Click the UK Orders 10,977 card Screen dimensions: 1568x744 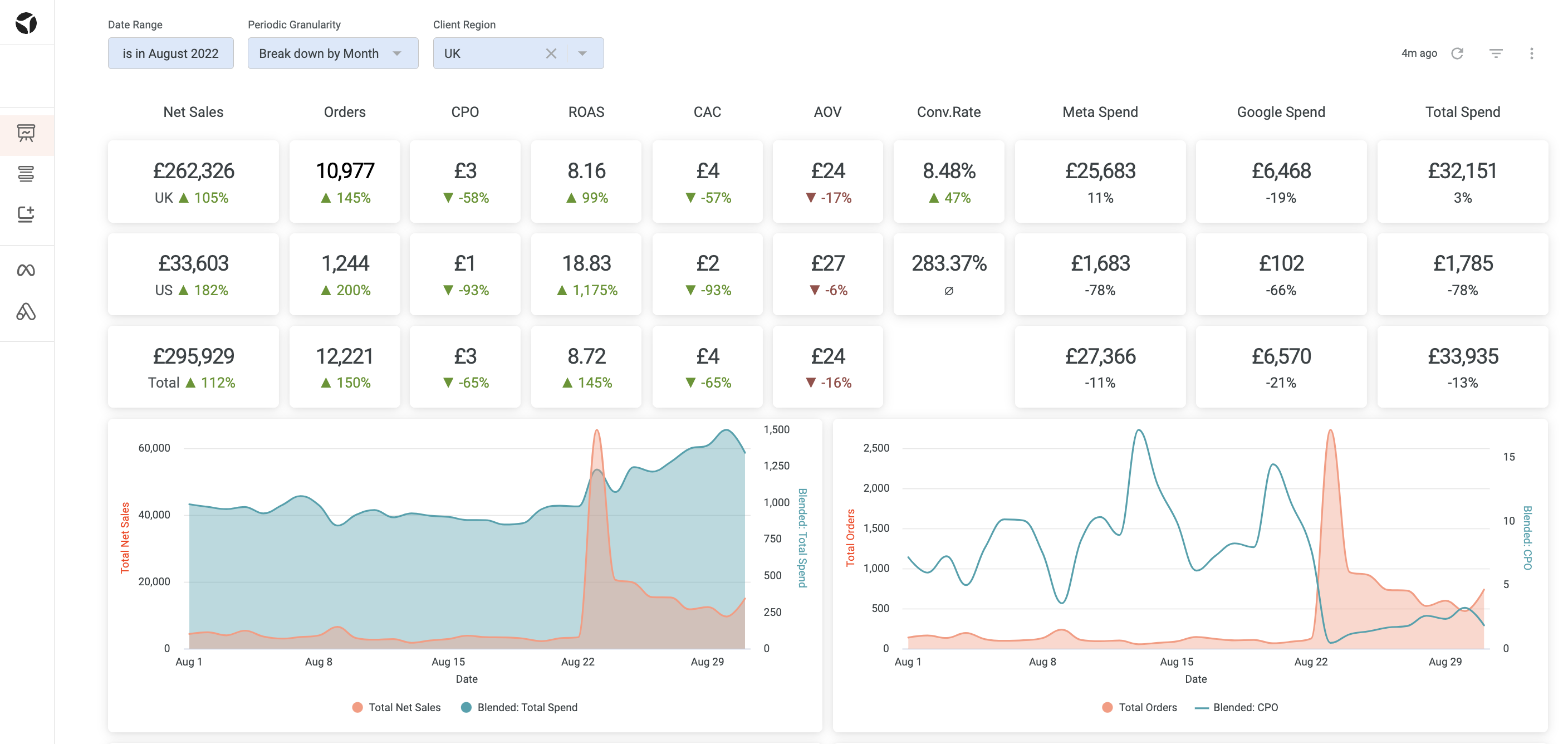tap(345, 182)
